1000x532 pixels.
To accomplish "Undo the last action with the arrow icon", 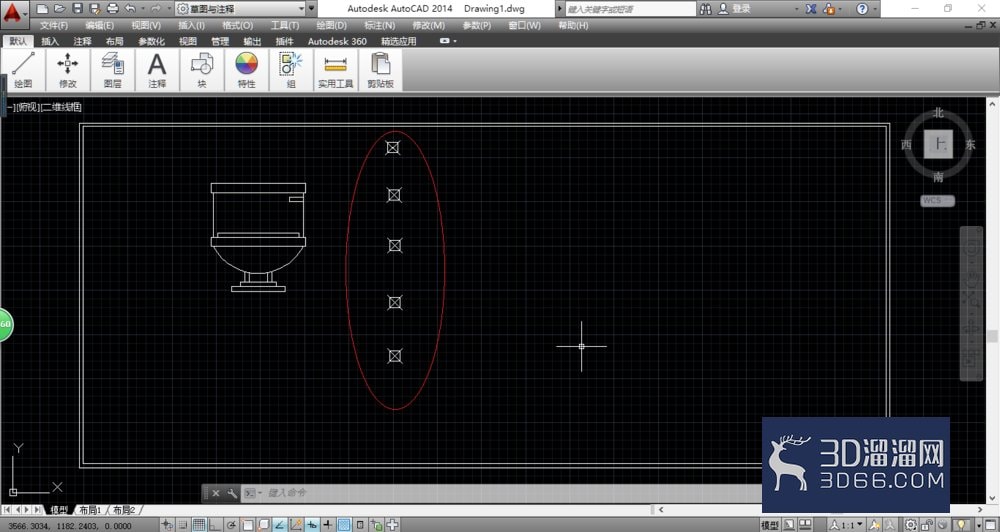I will click(131, 9).
